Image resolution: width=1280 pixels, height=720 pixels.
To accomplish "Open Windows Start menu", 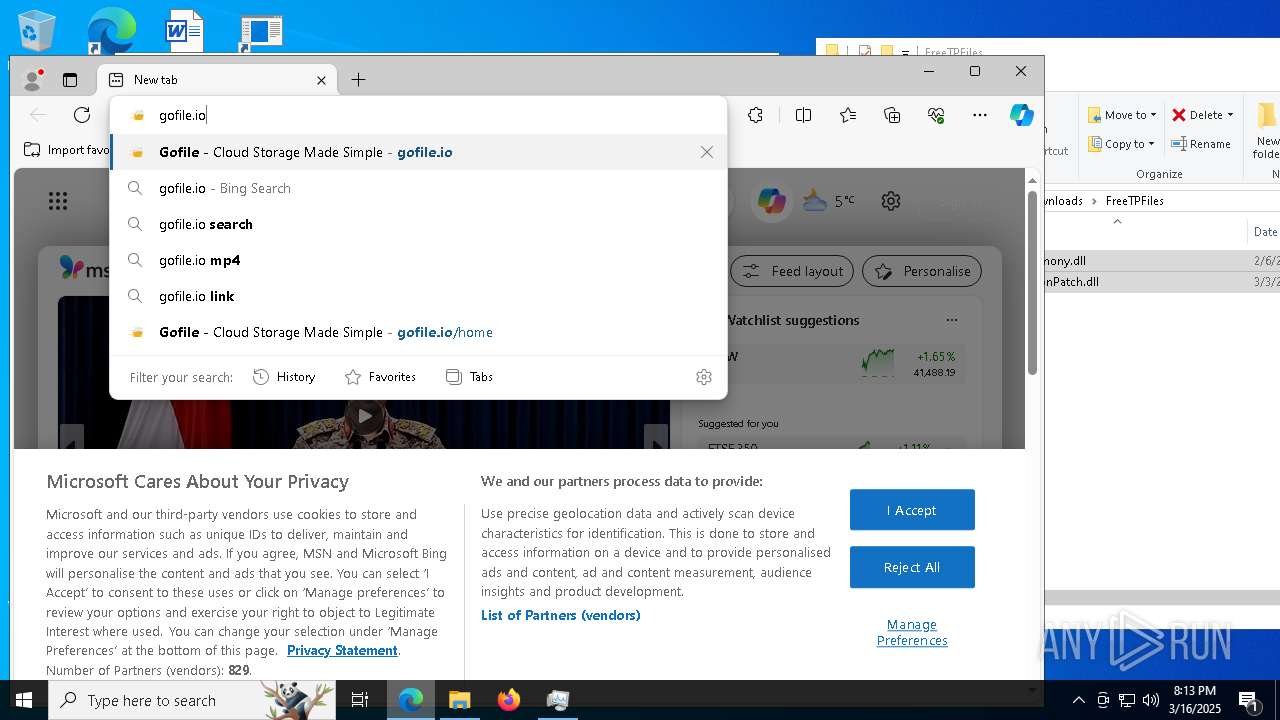I will coord(24,700).
